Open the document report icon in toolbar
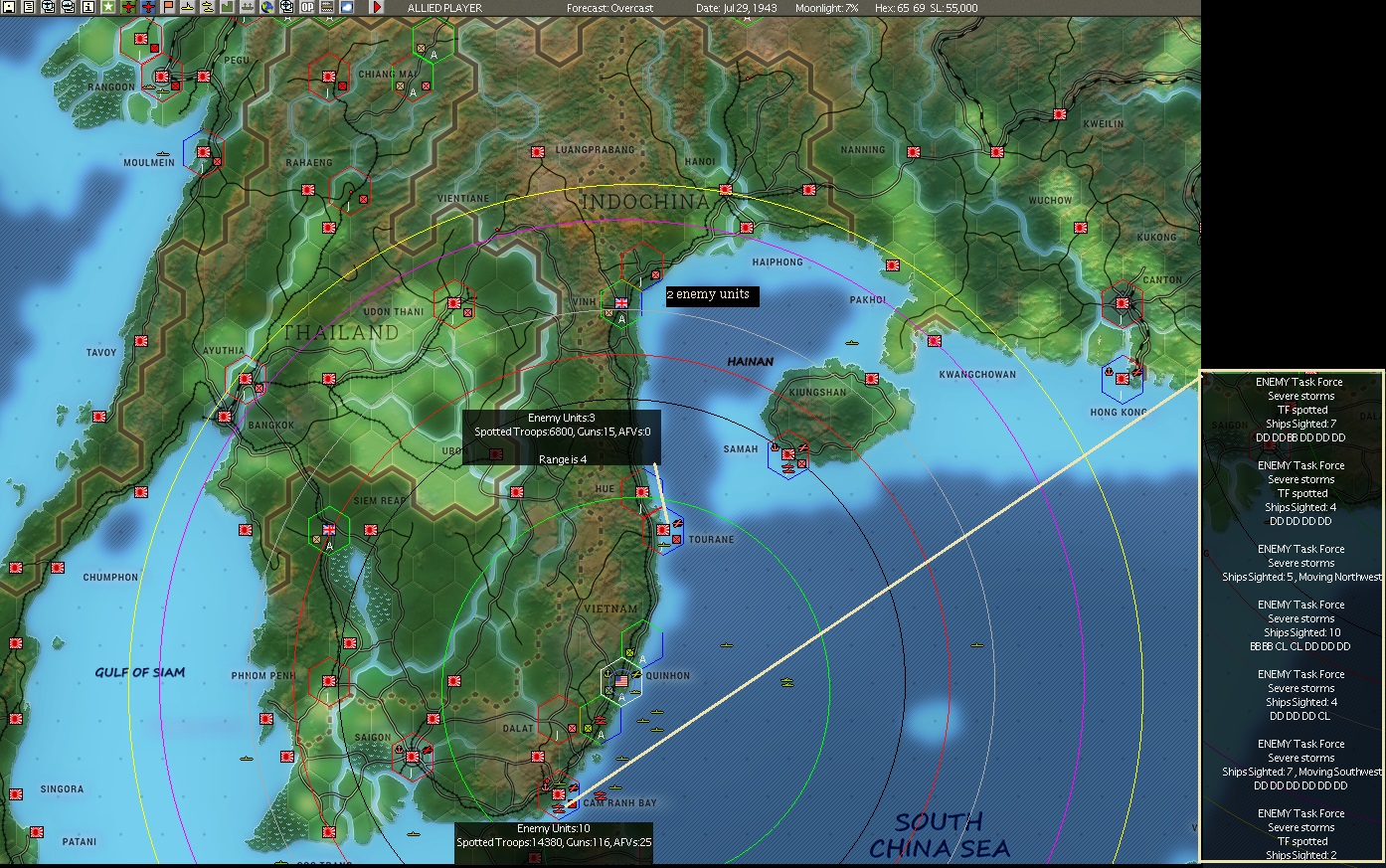This screenshot has width=1386, height=868. (x=29, y=7)
